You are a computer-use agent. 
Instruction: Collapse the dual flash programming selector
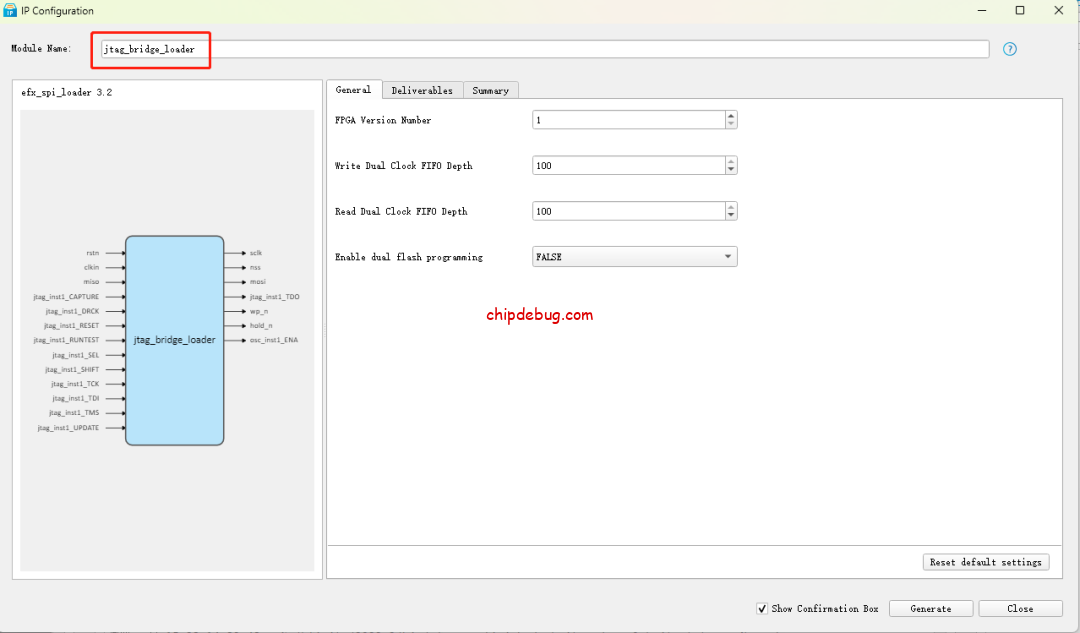pyautogui.click(x=727, y=256)
